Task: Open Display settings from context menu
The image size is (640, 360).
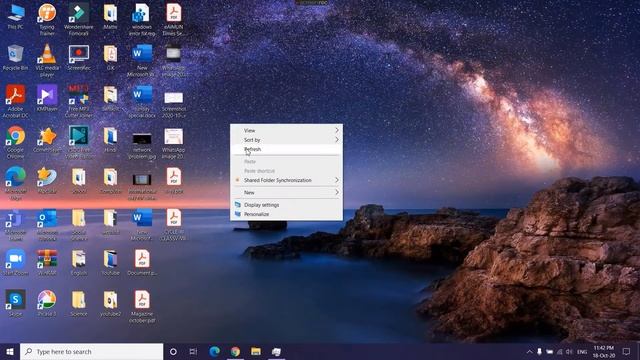Action: click(287, 205)
